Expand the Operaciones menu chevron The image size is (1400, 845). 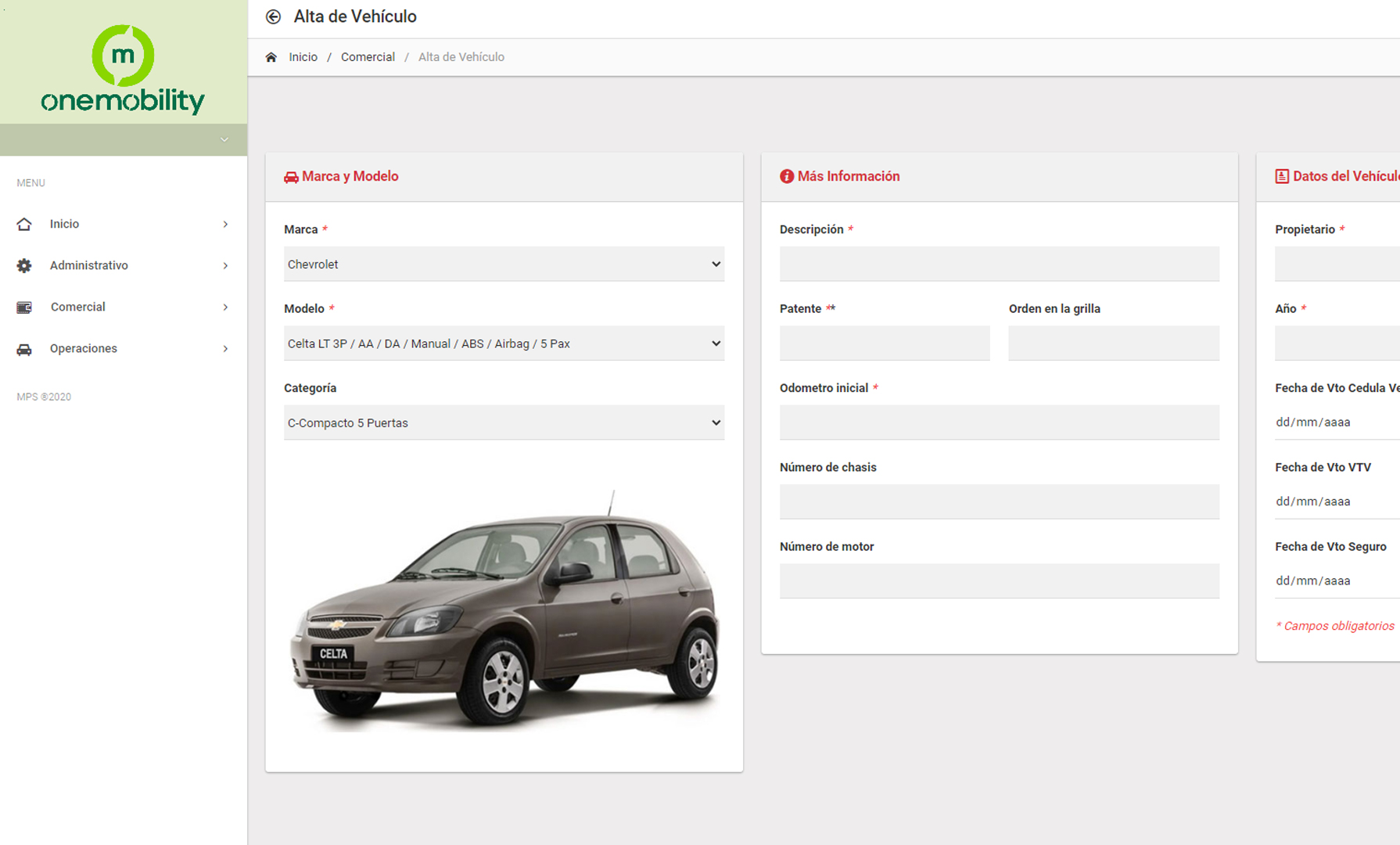225,348
